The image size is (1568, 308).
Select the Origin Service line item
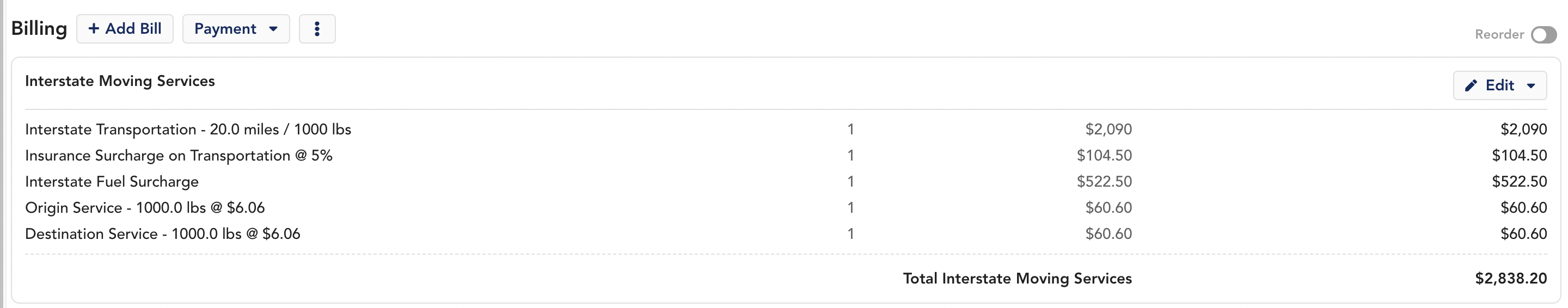tap(786, 207)
